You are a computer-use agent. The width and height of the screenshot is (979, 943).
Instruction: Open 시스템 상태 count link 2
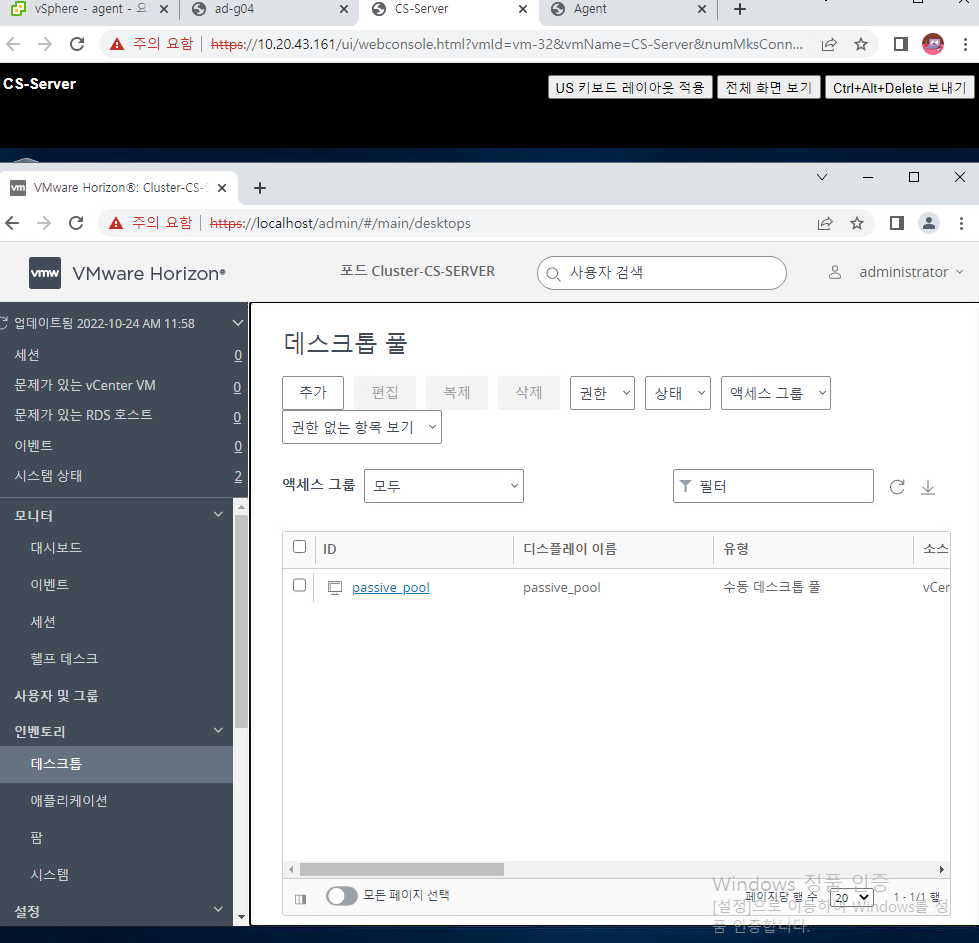238,476
